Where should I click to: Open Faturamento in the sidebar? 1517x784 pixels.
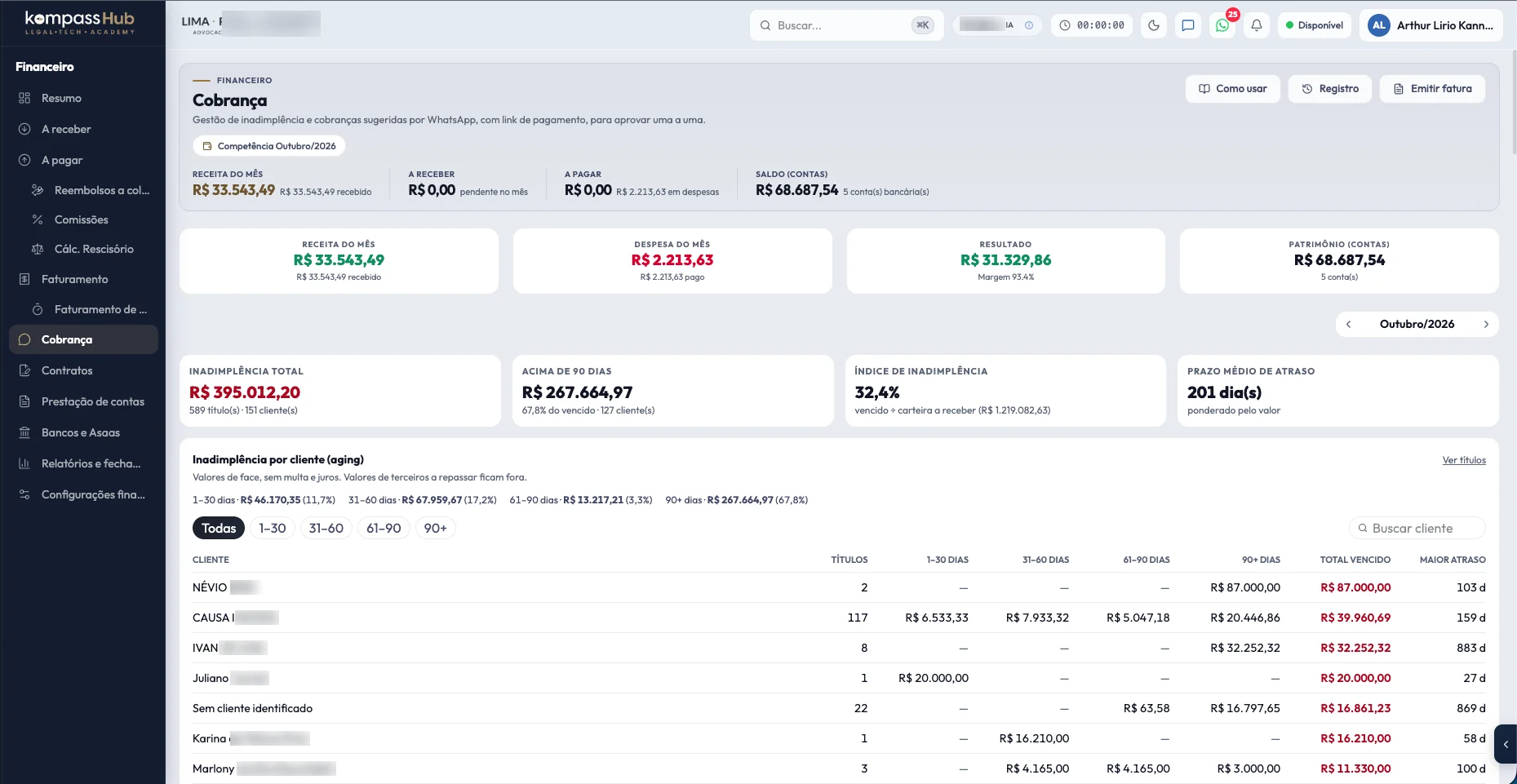82,279
